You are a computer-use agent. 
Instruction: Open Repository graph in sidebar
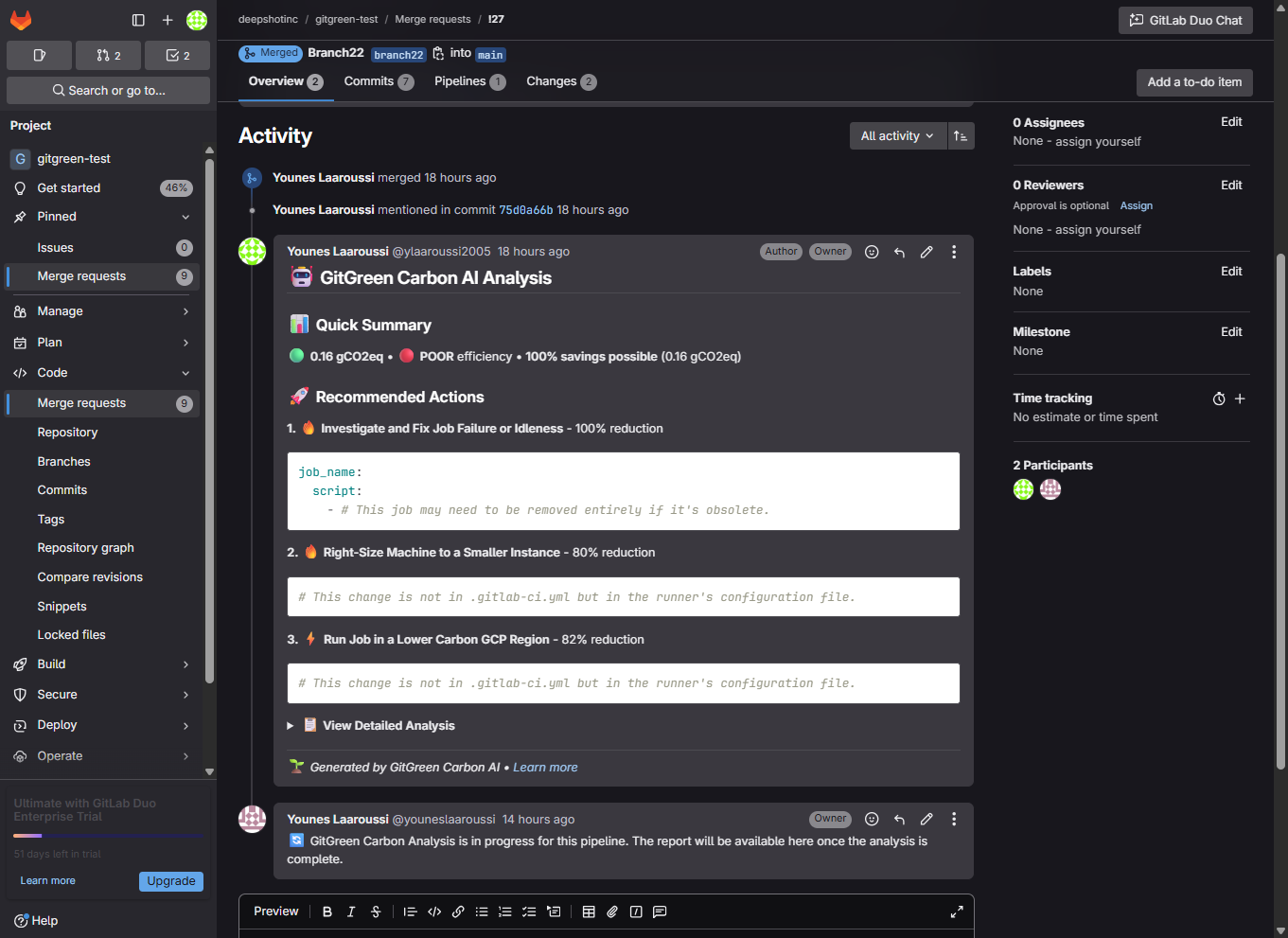[x=85, y=548]
